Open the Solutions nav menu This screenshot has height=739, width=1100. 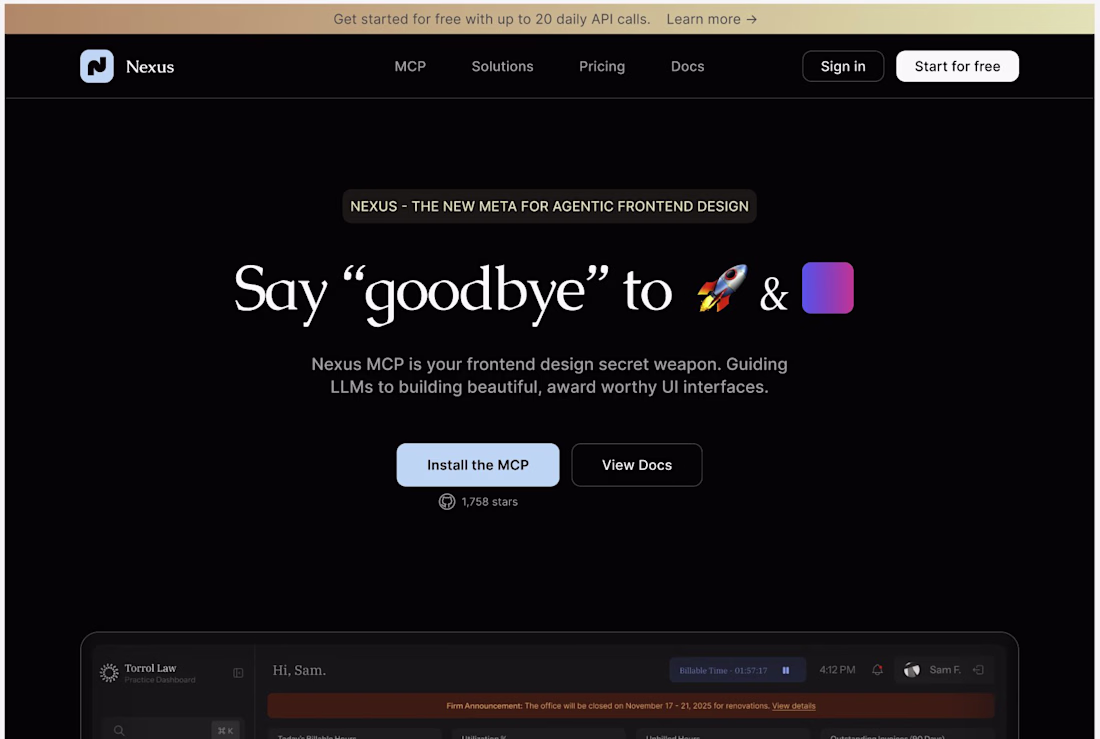pos(502,66)
